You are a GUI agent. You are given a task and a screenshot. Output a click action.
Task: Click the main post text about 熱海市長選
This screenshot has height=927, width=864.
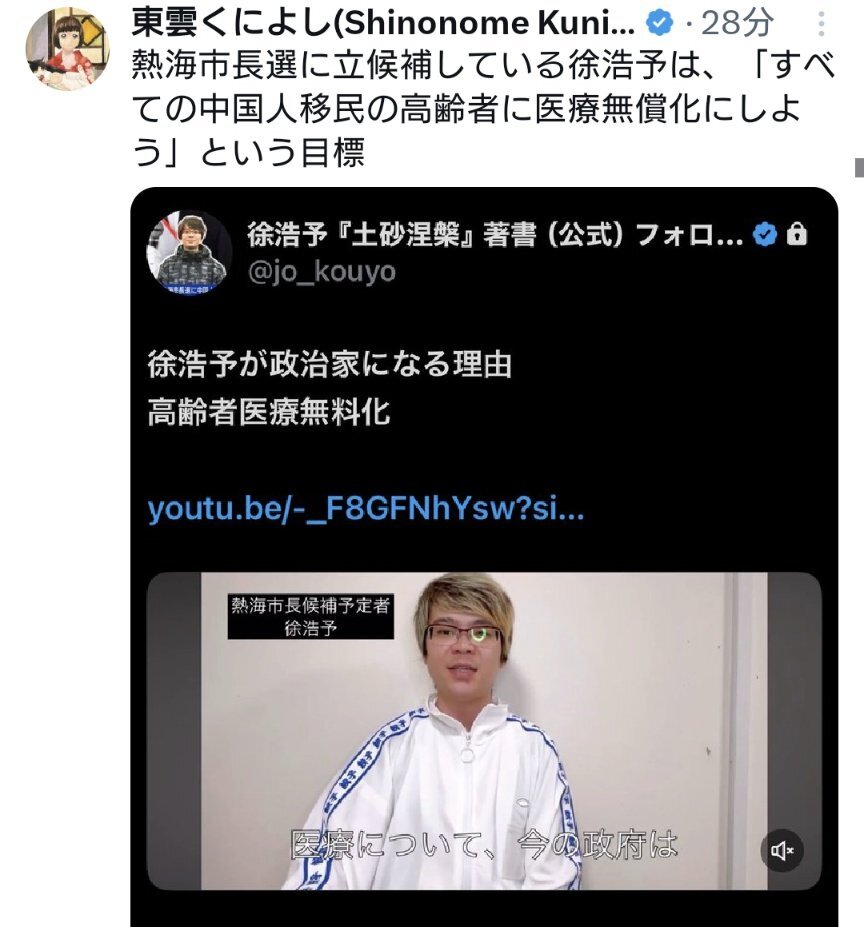(484, 109)
